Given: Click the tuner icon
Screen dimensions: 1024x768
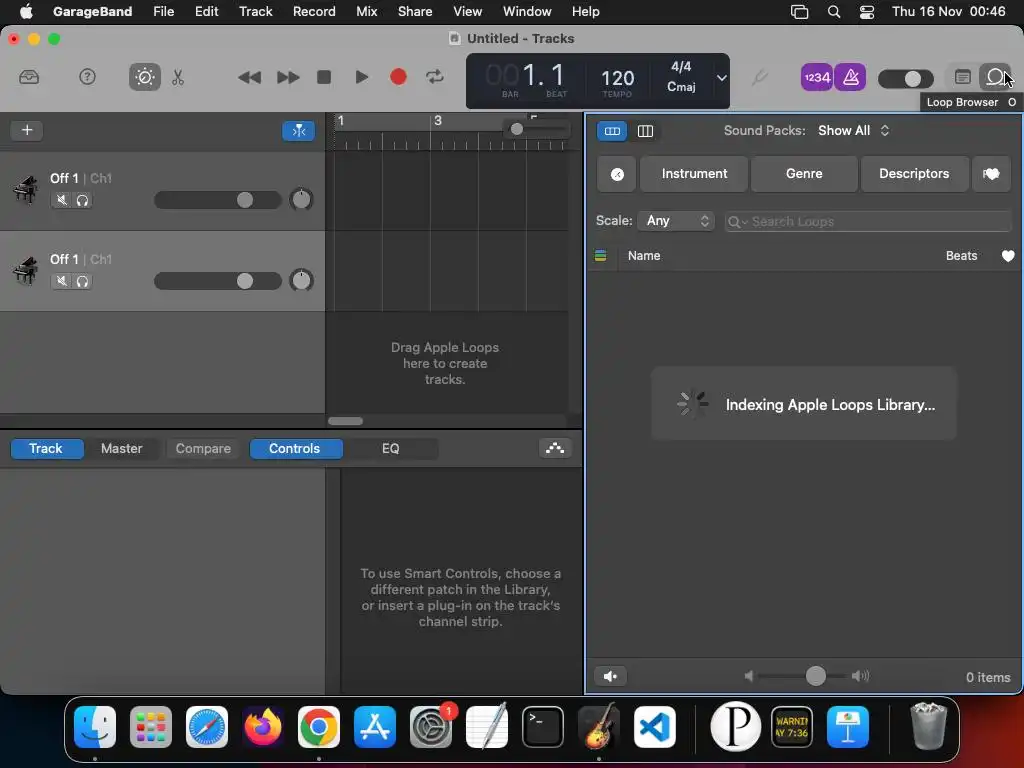Looking at the screenshot, I should pos(758,77).
